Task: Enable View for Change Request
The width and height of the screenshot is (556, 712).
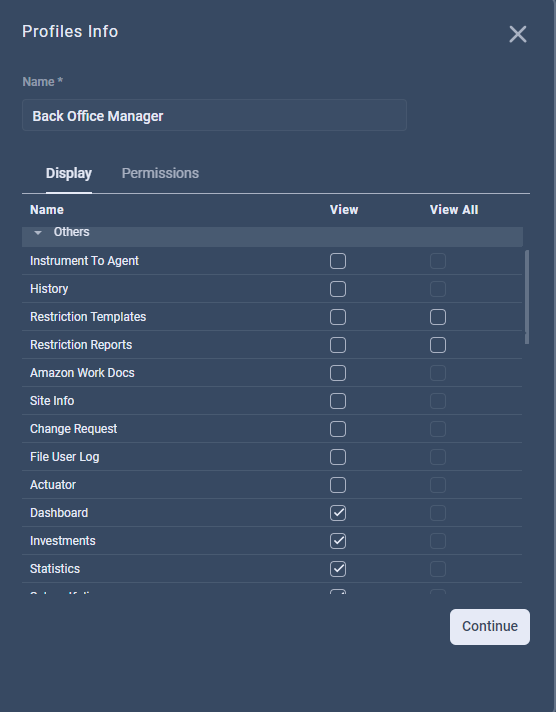Action: (338, 429)
